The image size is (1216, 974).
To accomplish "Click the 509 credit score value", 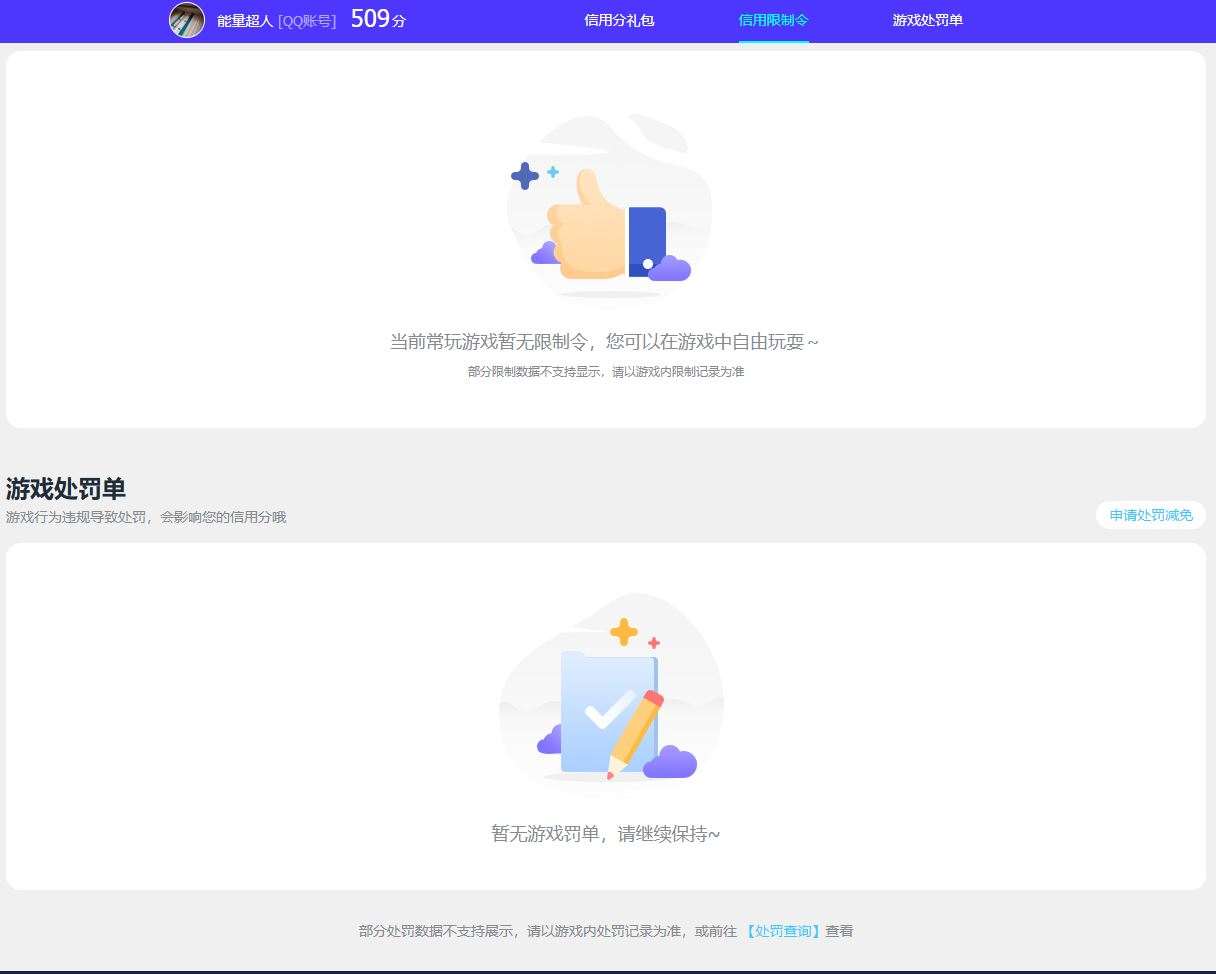I will [x=370, y=19].
